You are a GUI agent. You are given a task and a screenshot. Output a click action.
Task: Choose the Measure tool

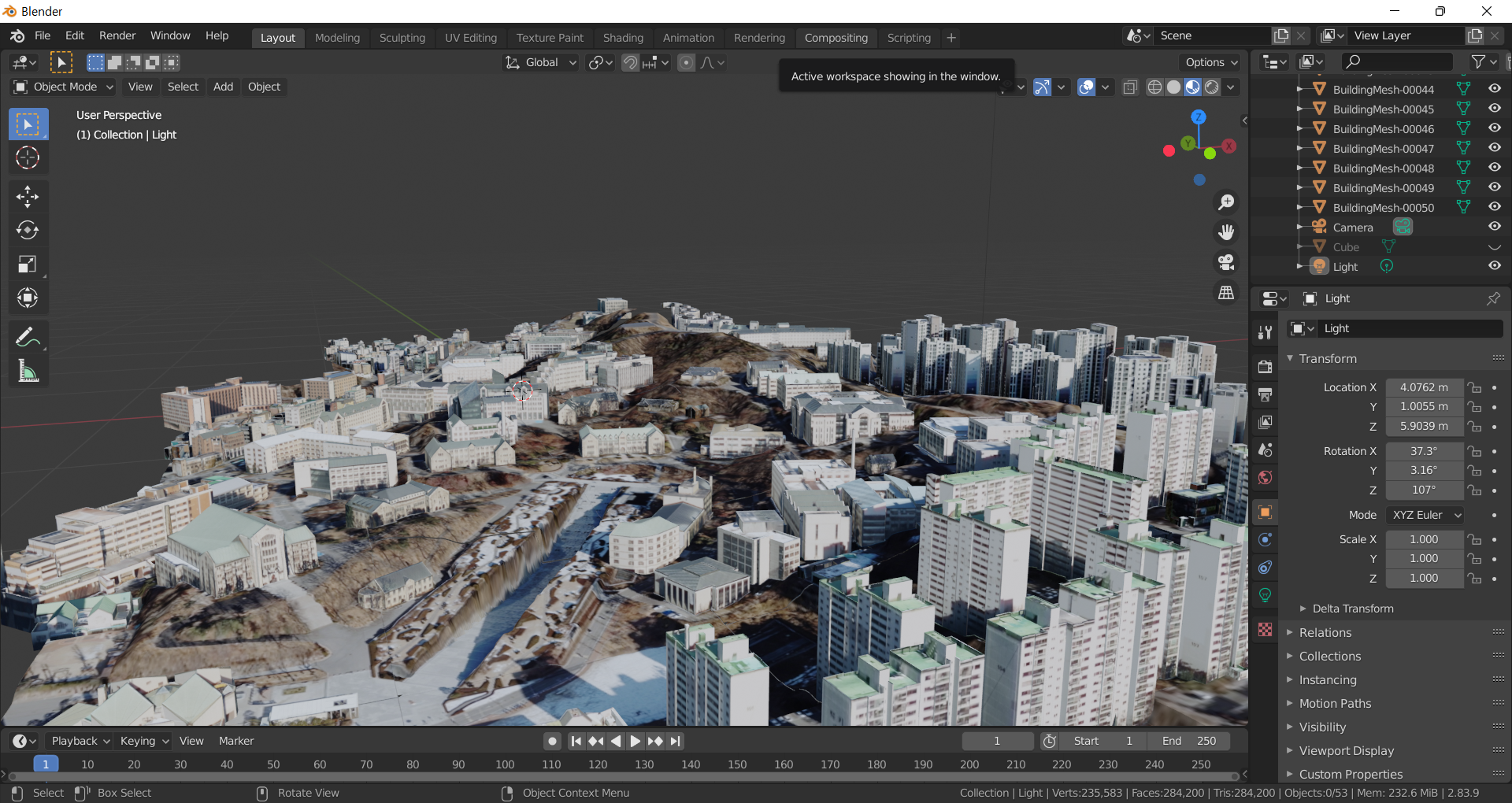coord(28,371)
